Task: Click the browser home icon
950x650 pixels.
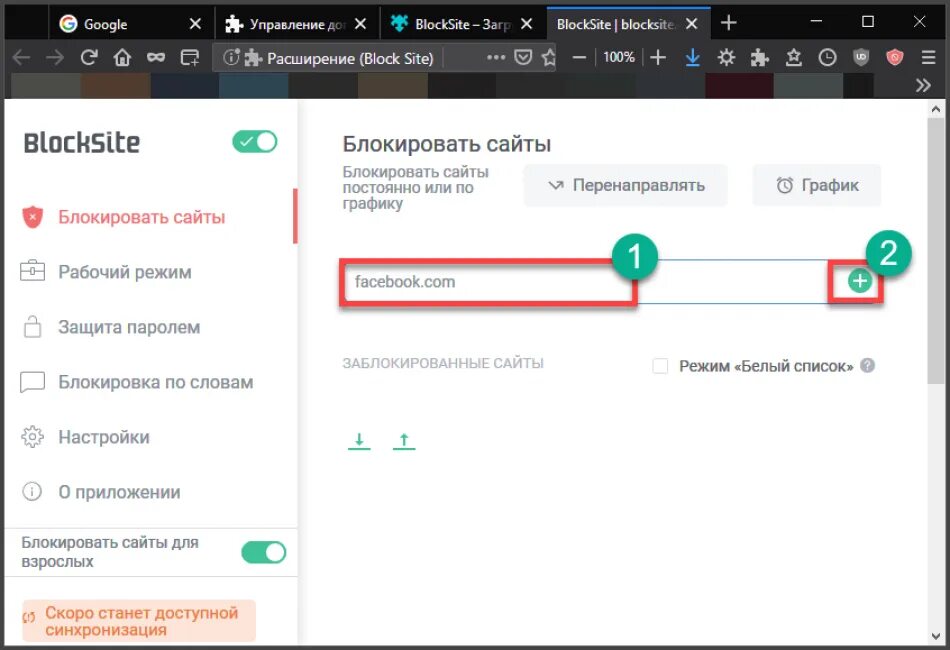Action: [122, 58]
